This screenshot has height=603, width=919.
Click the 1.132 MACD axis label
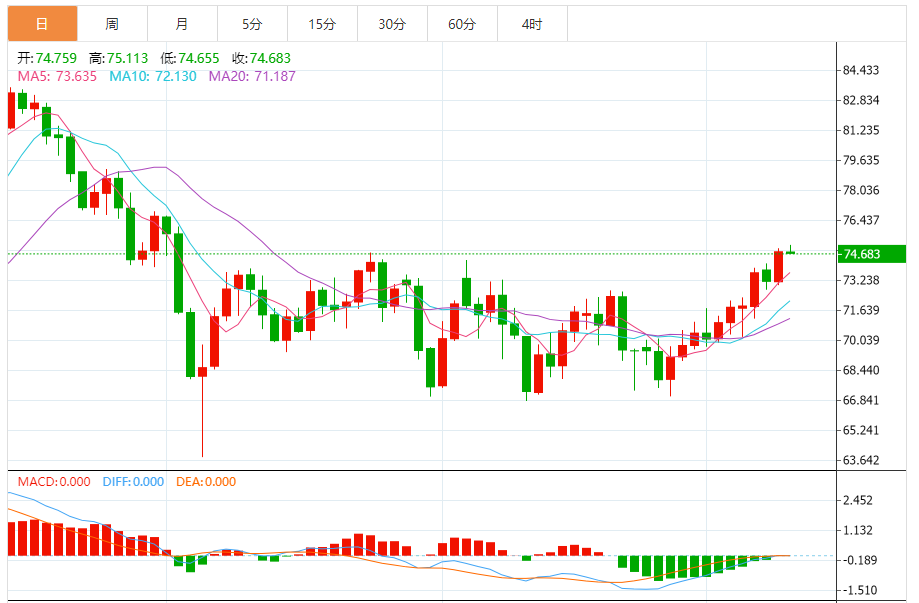pyautogui.click(x=858, y=530)
